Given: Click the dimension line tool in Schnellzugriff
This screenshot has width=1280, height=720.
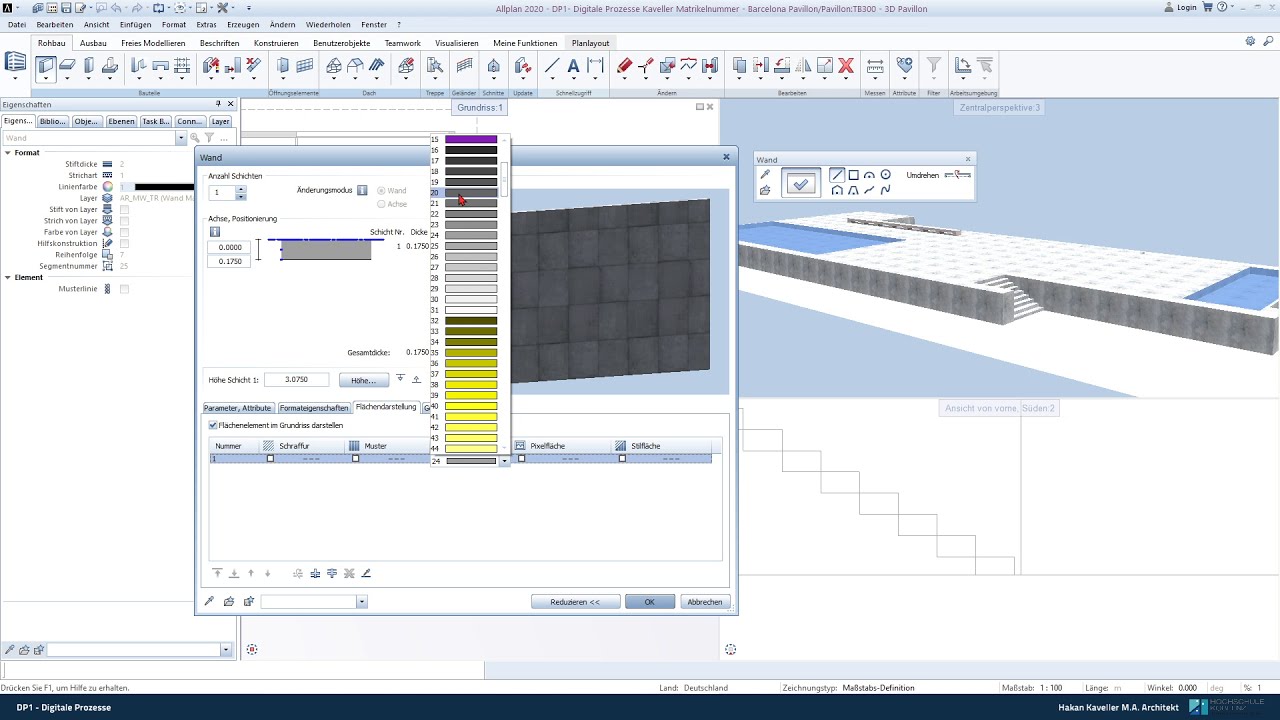Looking at the screenshot, I should [596, 66].
